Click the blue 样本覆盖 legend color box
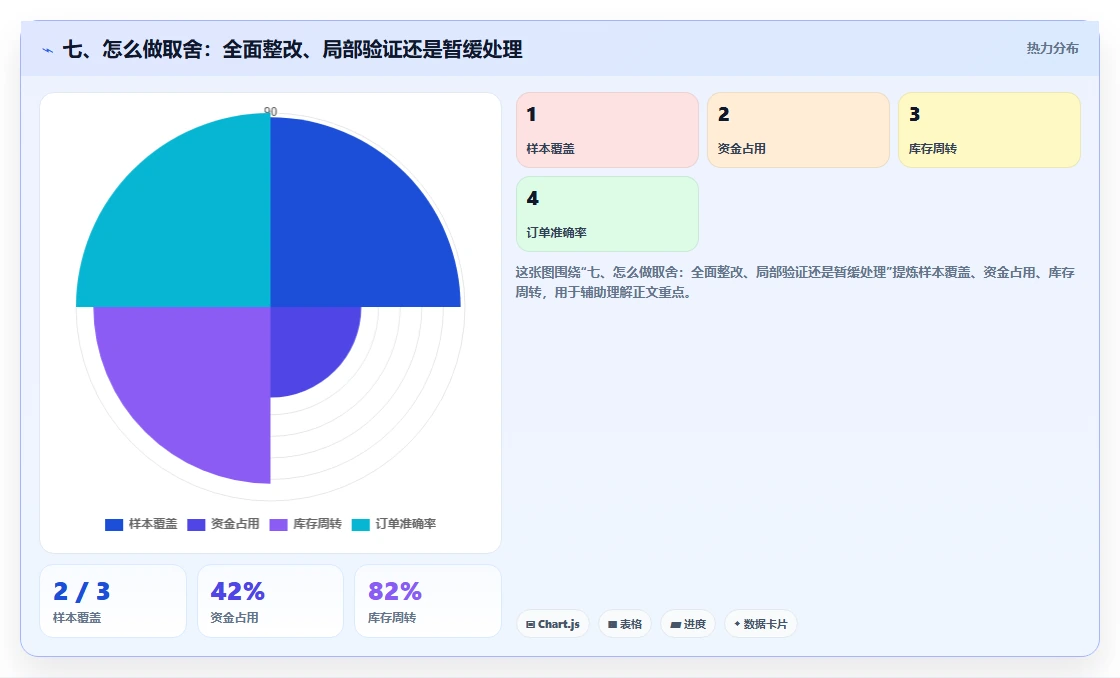Screen dimensions: 1120x678 click(114, 524)
